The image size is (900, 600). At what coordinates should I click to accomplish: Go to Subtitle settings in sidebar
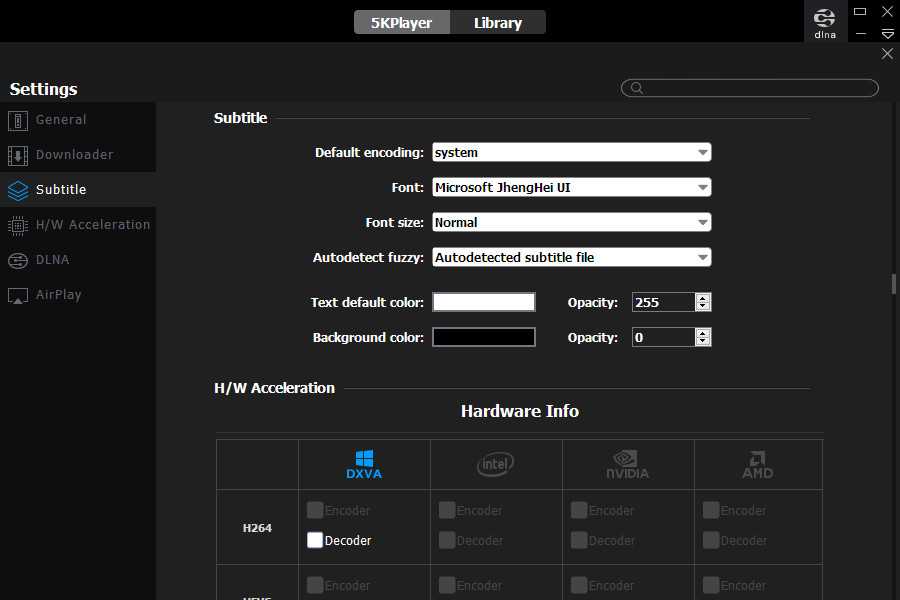(61, 190)
